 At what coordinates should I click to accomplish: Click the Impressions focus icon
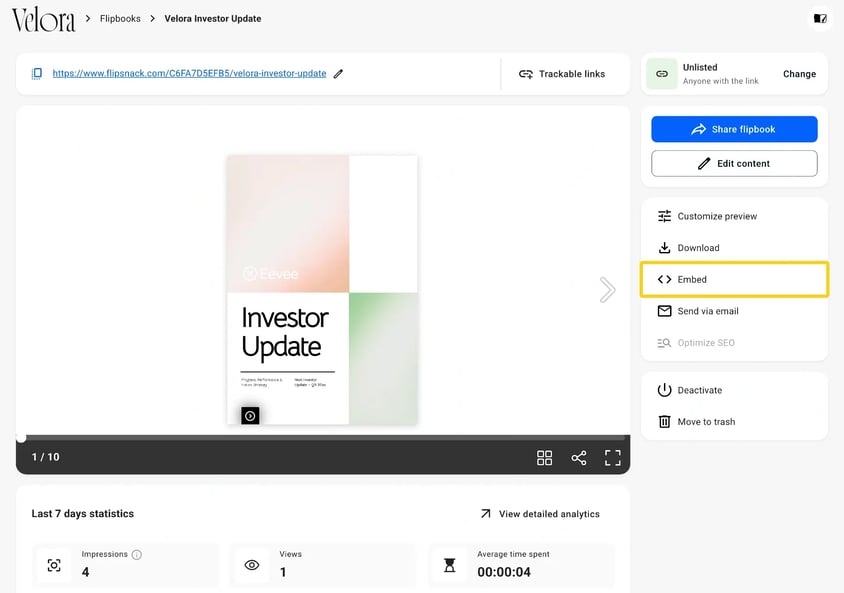[54, 565]
